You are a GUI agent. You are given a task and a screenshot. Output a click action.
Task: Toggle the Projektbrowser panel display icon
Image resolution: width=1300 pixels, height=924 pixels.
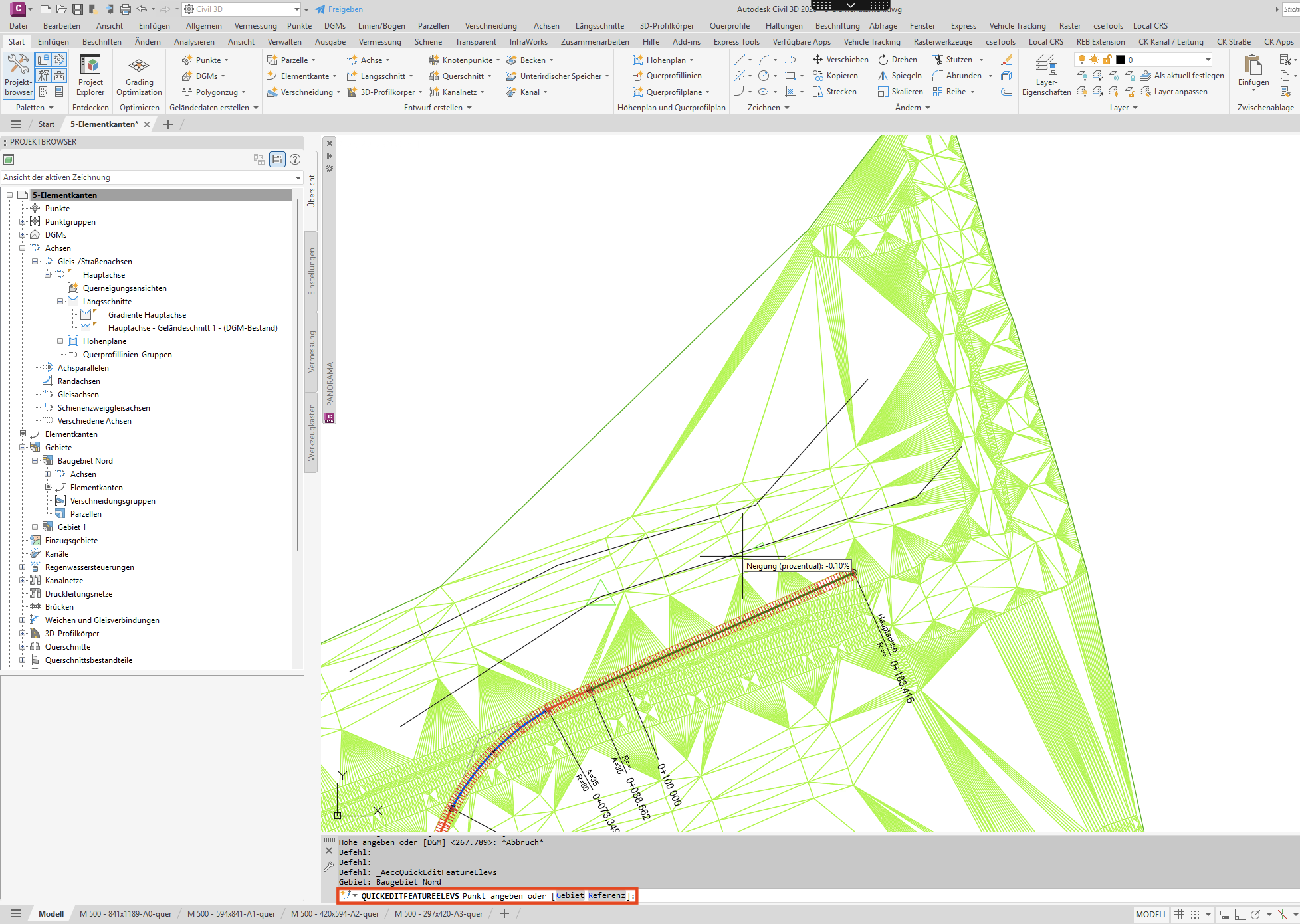tap(277, 159)
